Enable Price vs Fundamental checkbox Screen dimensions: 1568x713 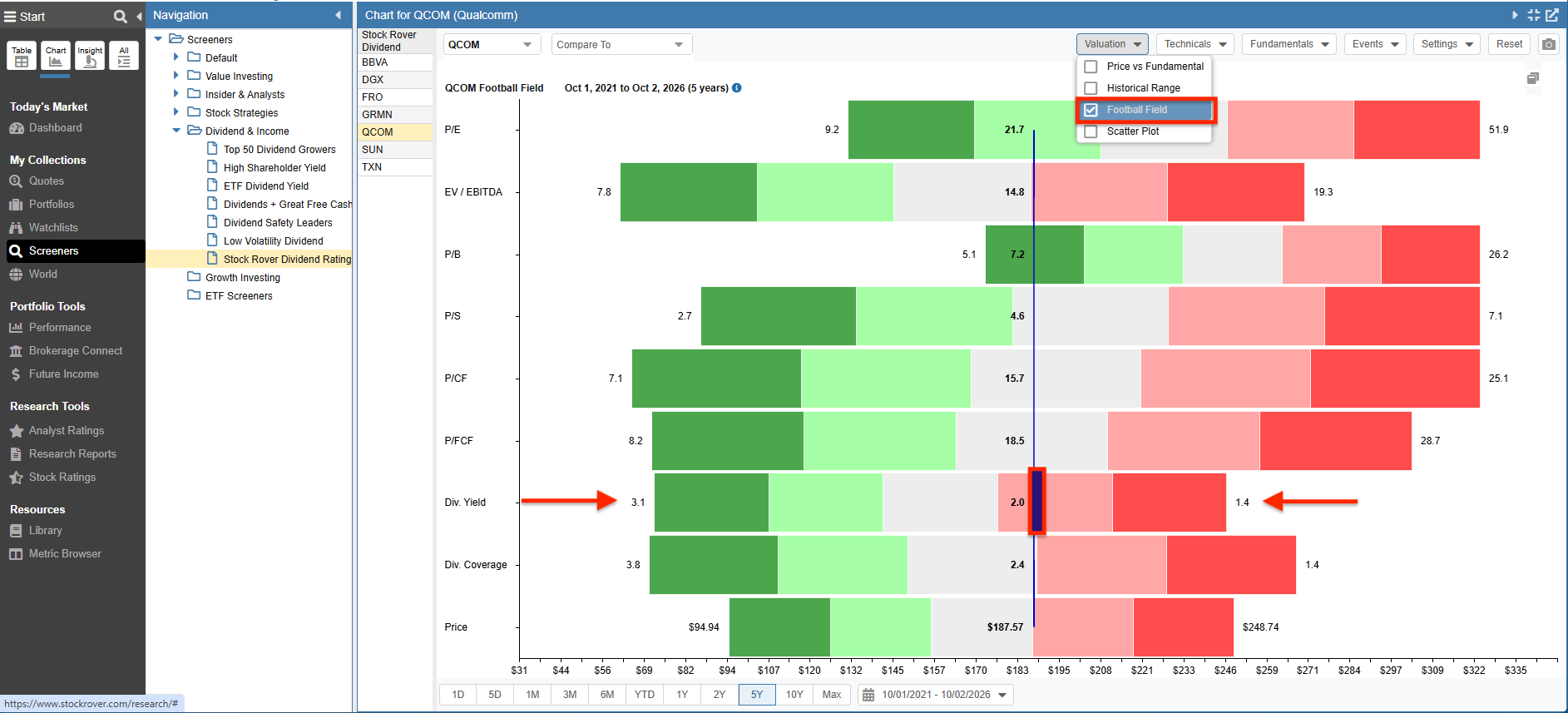point(1091,67)
